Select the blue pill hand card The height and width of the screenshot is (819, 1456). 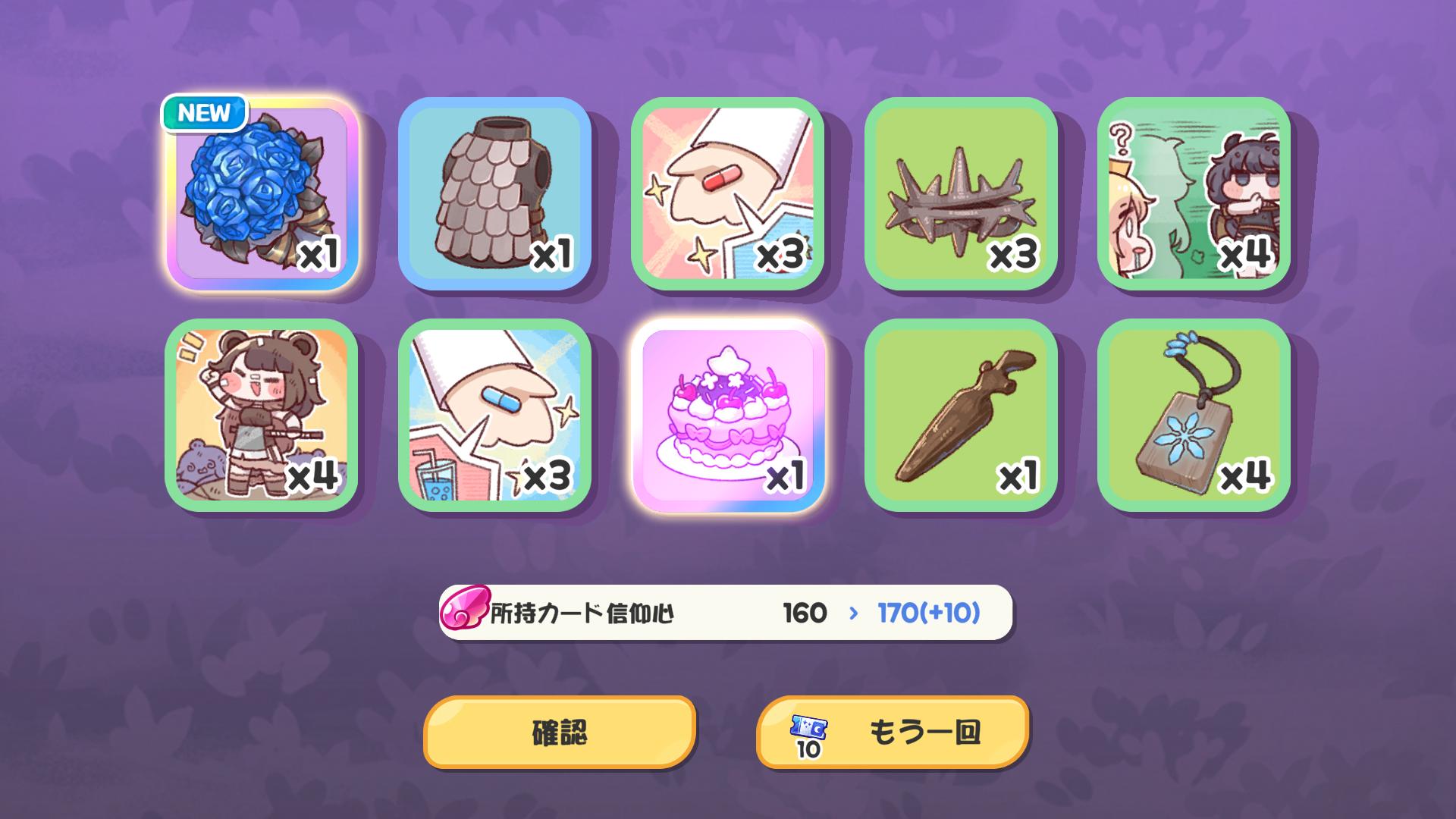pos(494,416)
